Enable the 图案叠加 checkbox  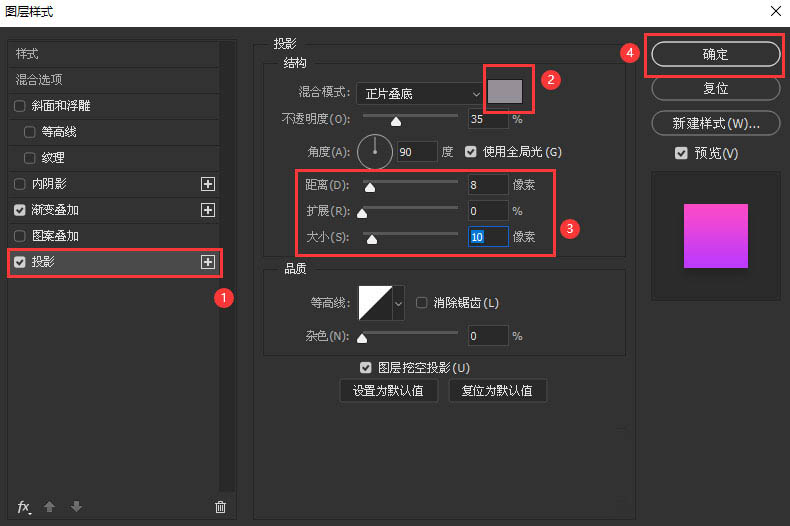(x=20, y=236)
